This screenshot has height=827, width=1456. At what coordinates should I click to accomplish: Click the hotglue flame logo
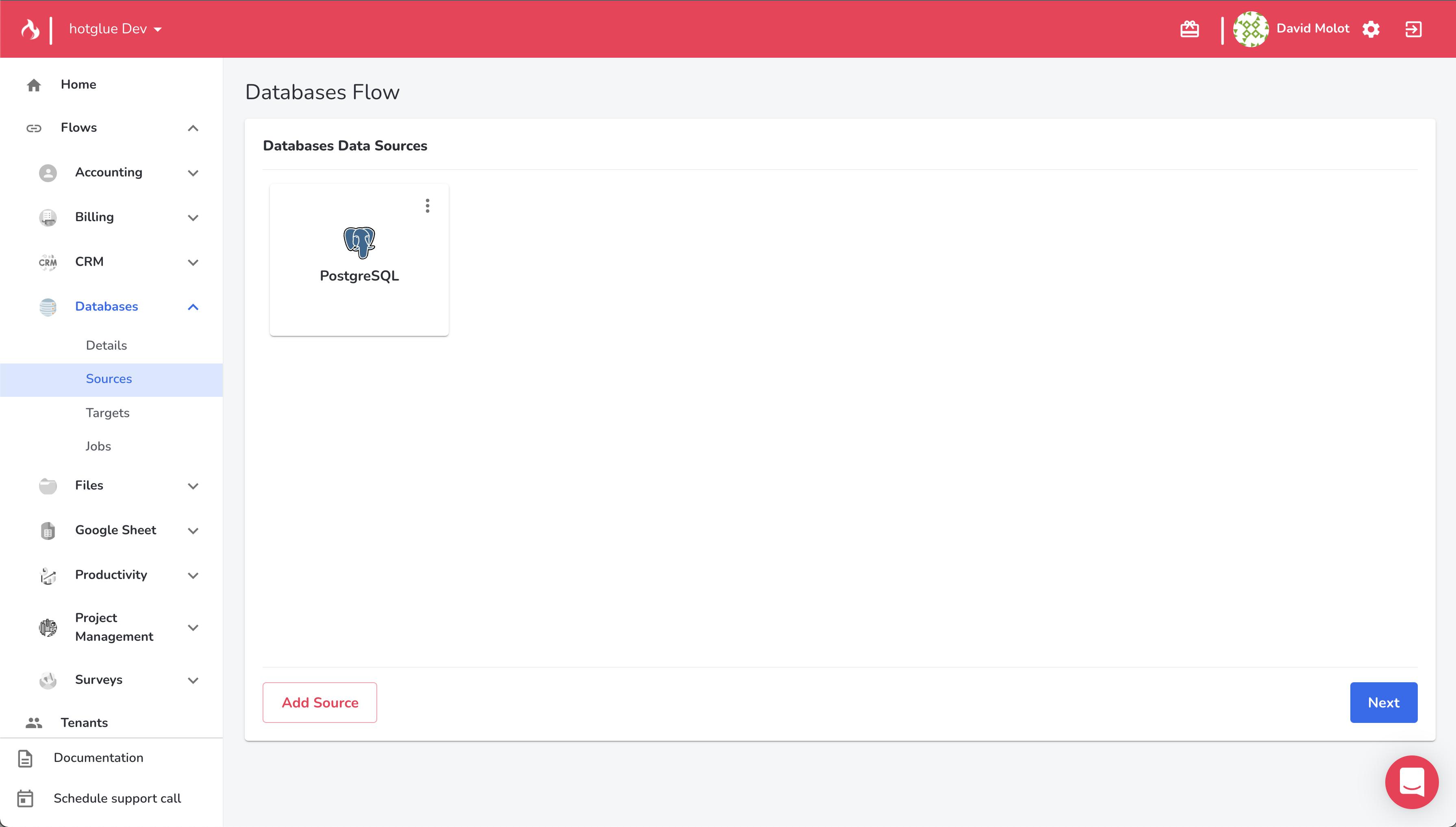(30, 29)
